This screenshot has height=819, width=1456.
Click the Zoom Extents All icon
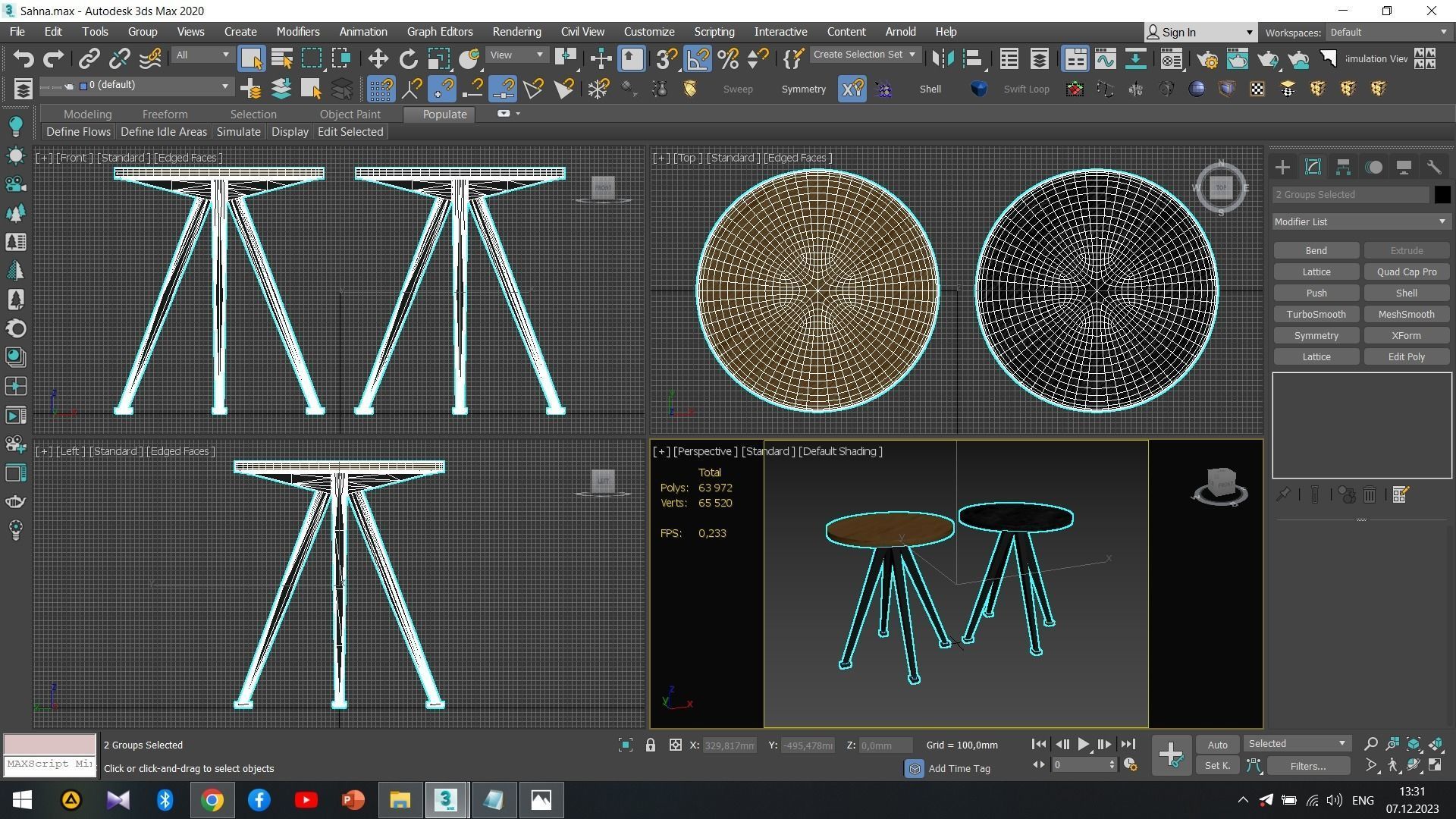click(1436, 744)
